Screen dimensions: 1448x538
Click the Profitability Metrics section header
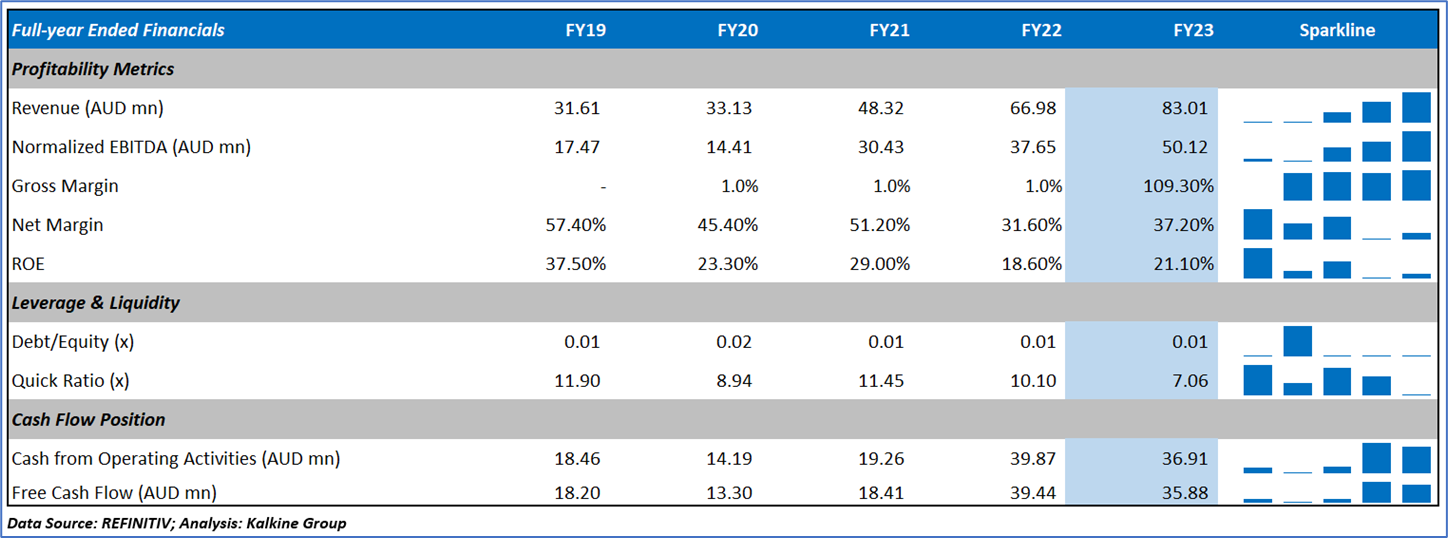click(93, 69)
